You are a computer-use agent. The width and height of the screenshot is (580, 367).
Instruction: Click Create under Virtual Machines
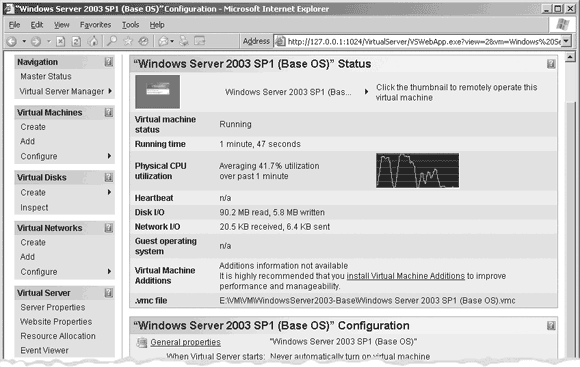coord(33,127)
